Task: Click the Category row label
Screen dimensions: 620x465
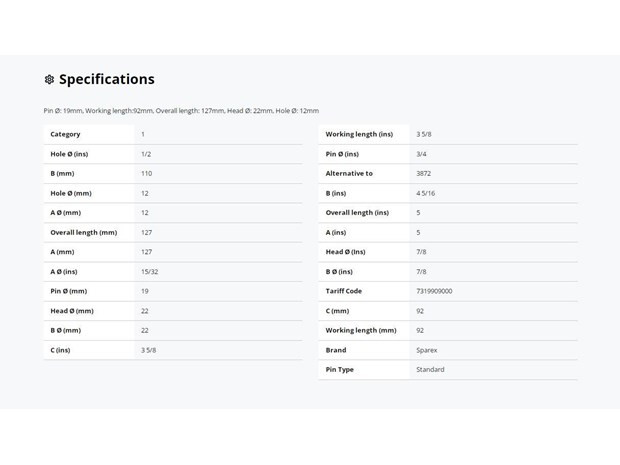Action: pos(65,134)
